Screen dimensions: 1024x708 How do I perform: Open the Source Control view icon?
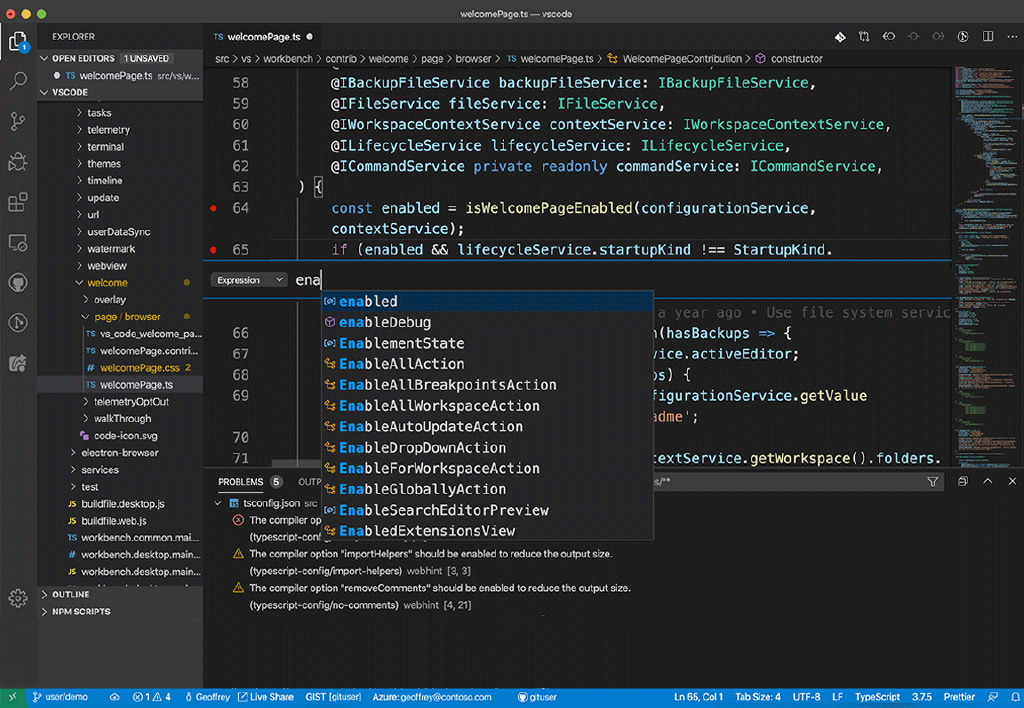tap(18, 121)
